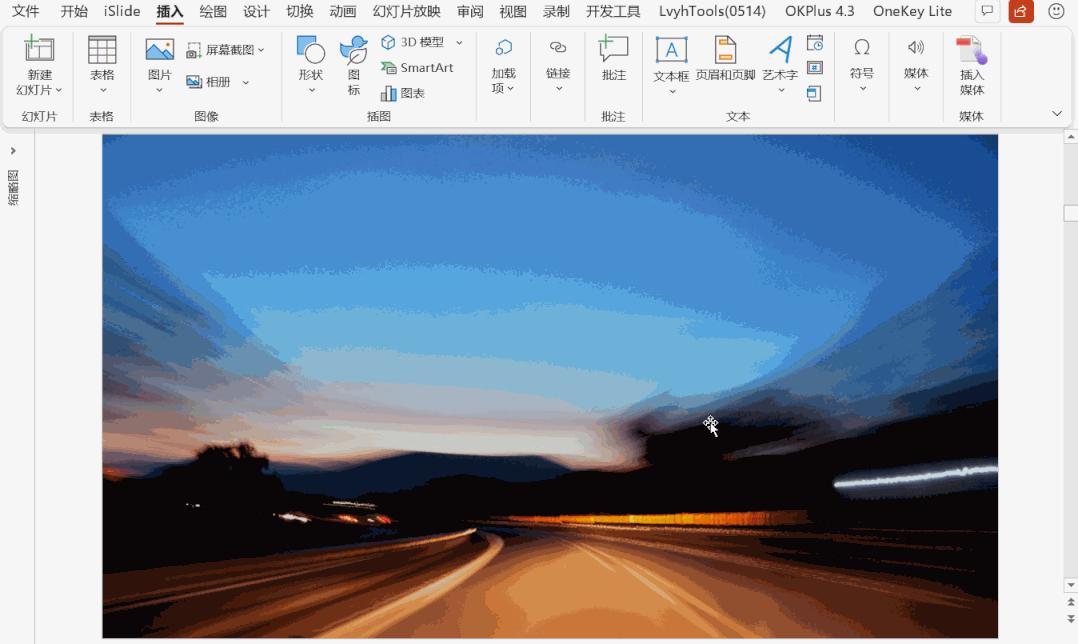Open the 幻灯片放映 ribbon tab

coord(404,11)
